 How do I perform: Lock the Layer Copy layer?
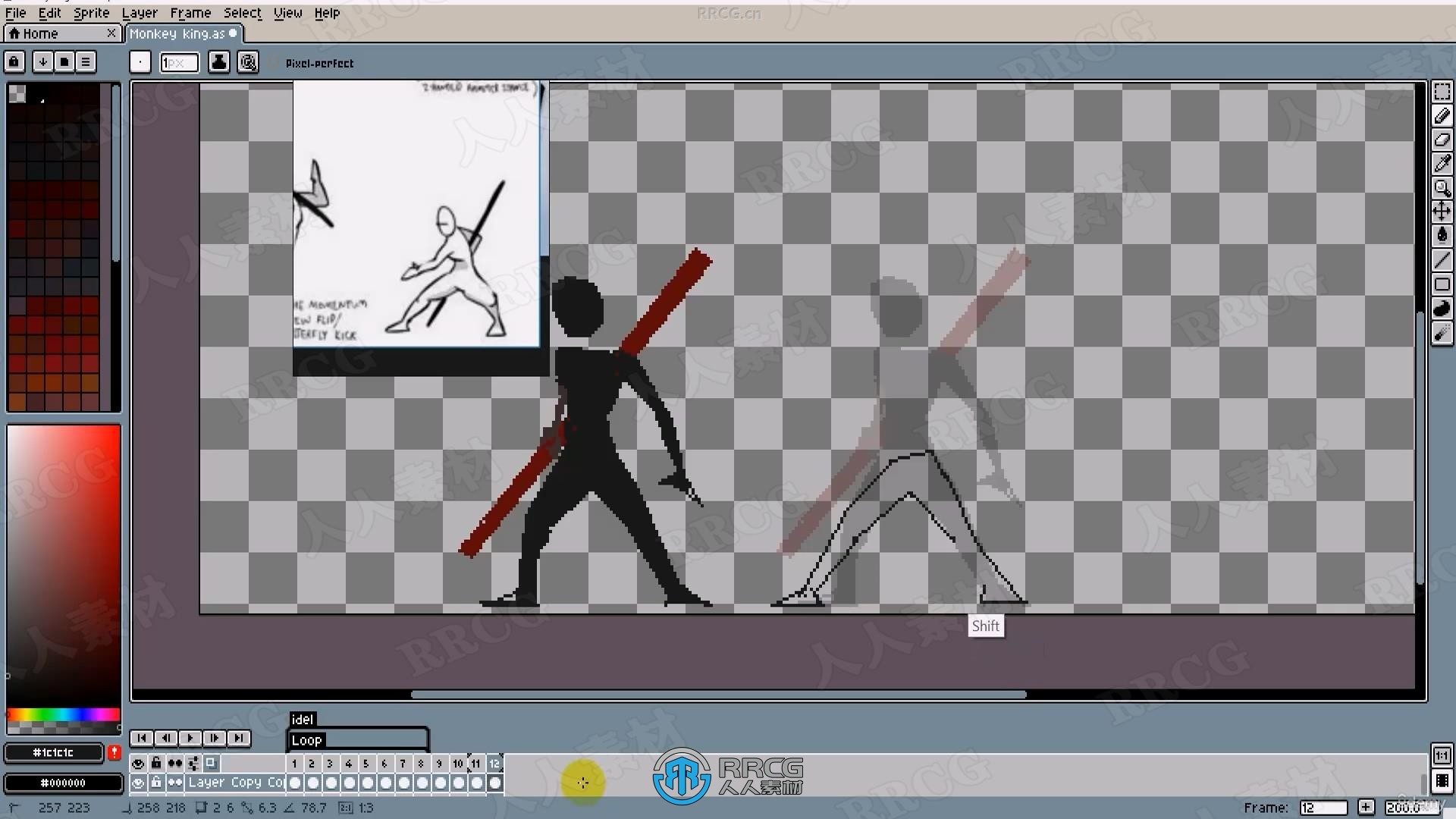click(156, 783)
